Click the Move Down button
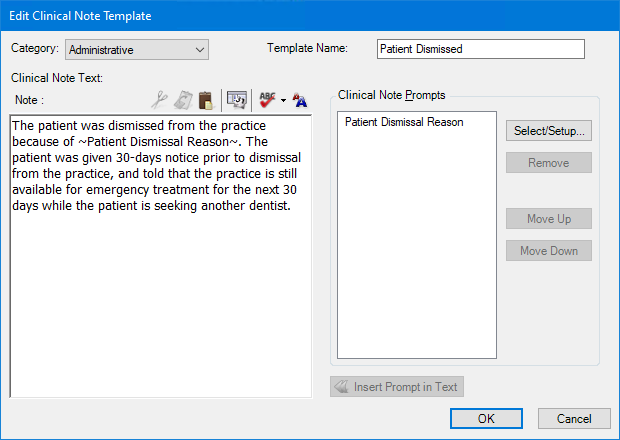620x440 pixels. [548, 251]
